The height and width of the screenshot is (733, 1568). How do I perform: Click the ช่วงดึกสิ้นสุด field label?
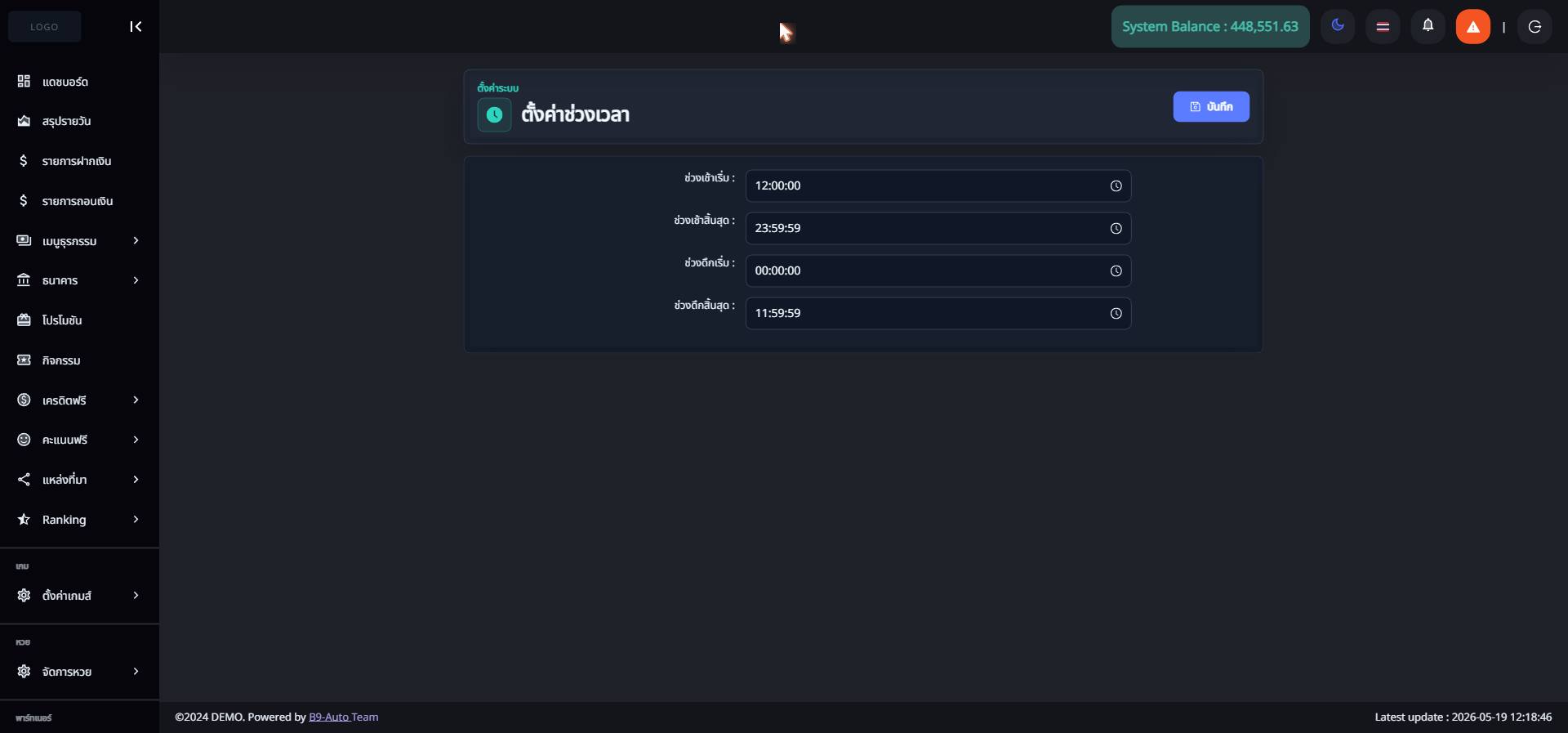pyautogui.click(x=704, y=305)
